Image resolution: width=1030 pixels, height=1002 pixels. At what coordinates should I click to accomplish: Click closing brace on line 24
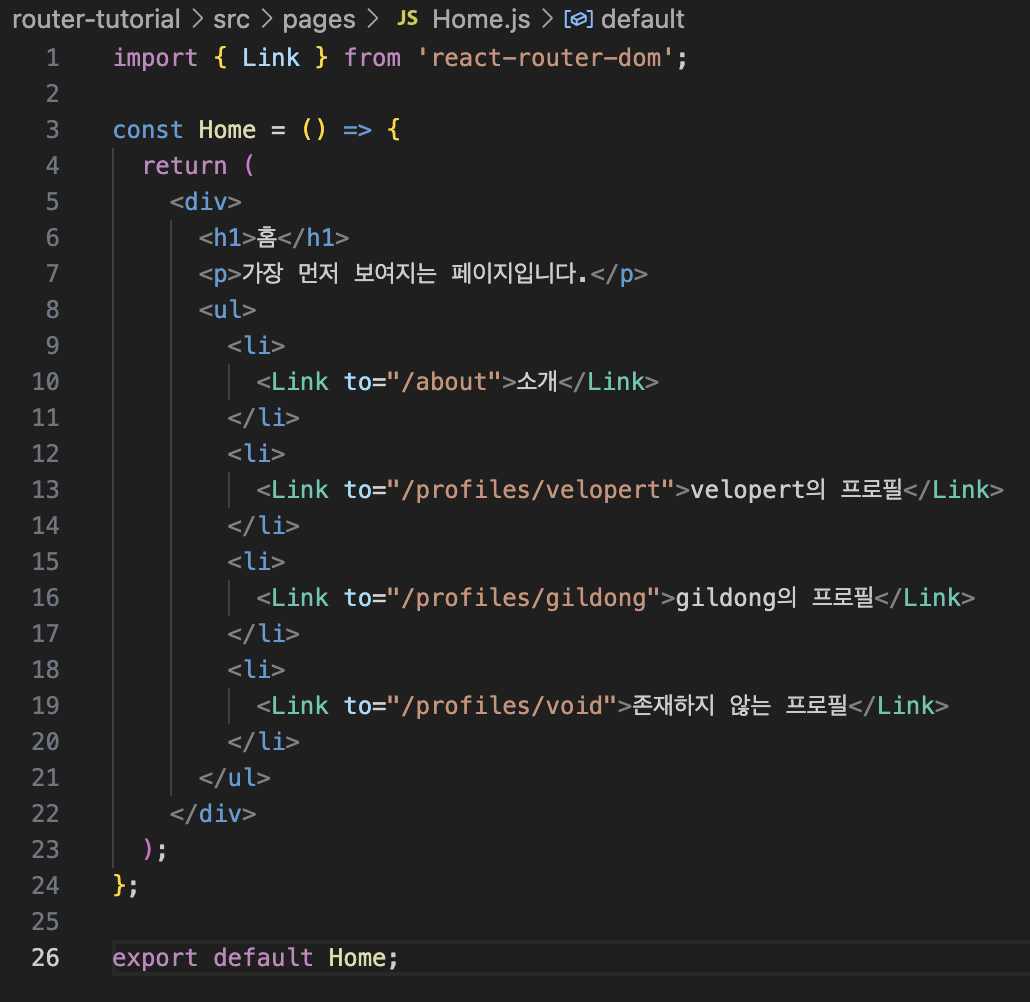coord(120,885)
